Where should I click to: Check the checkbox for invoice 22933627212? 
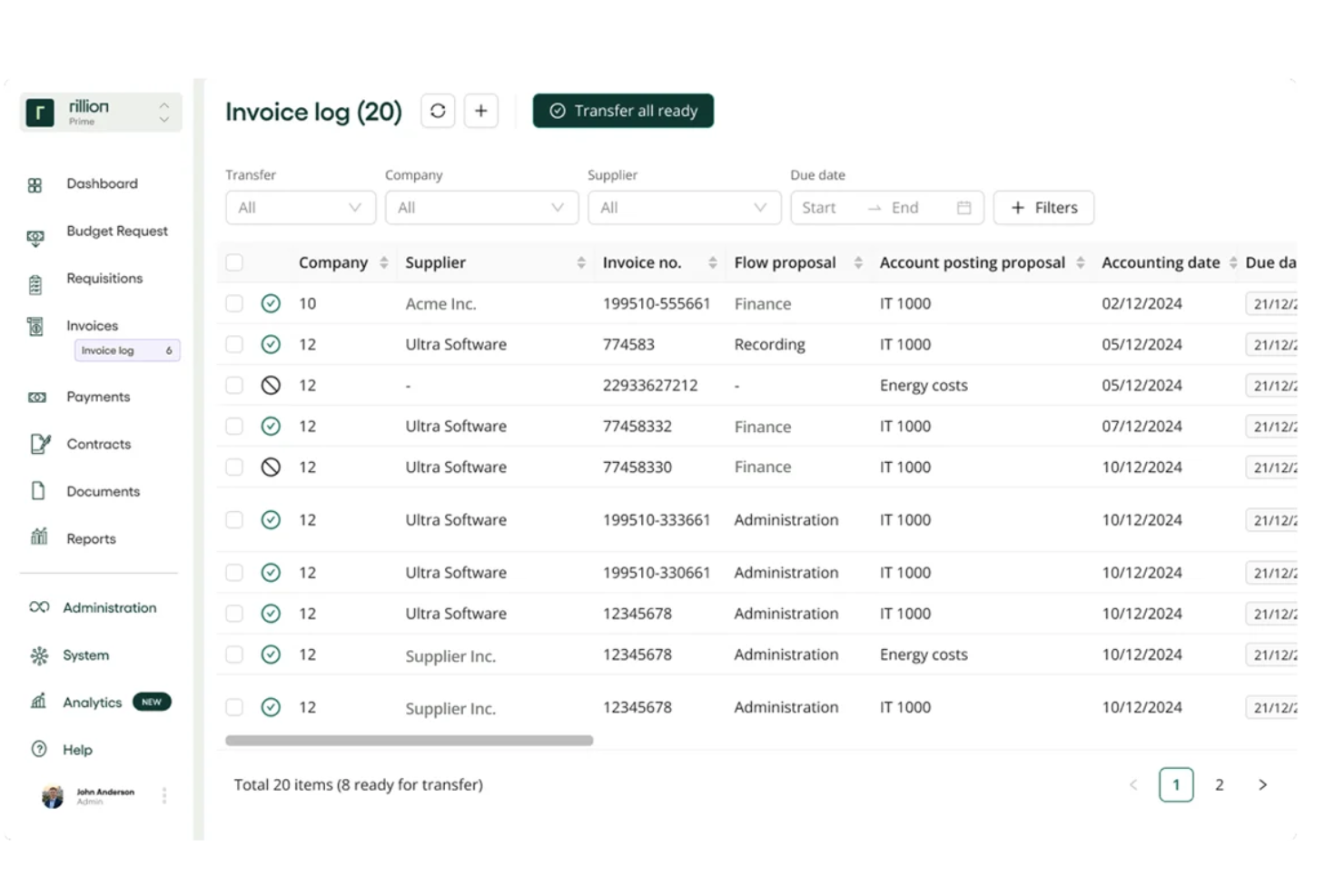tap(234, 385)
